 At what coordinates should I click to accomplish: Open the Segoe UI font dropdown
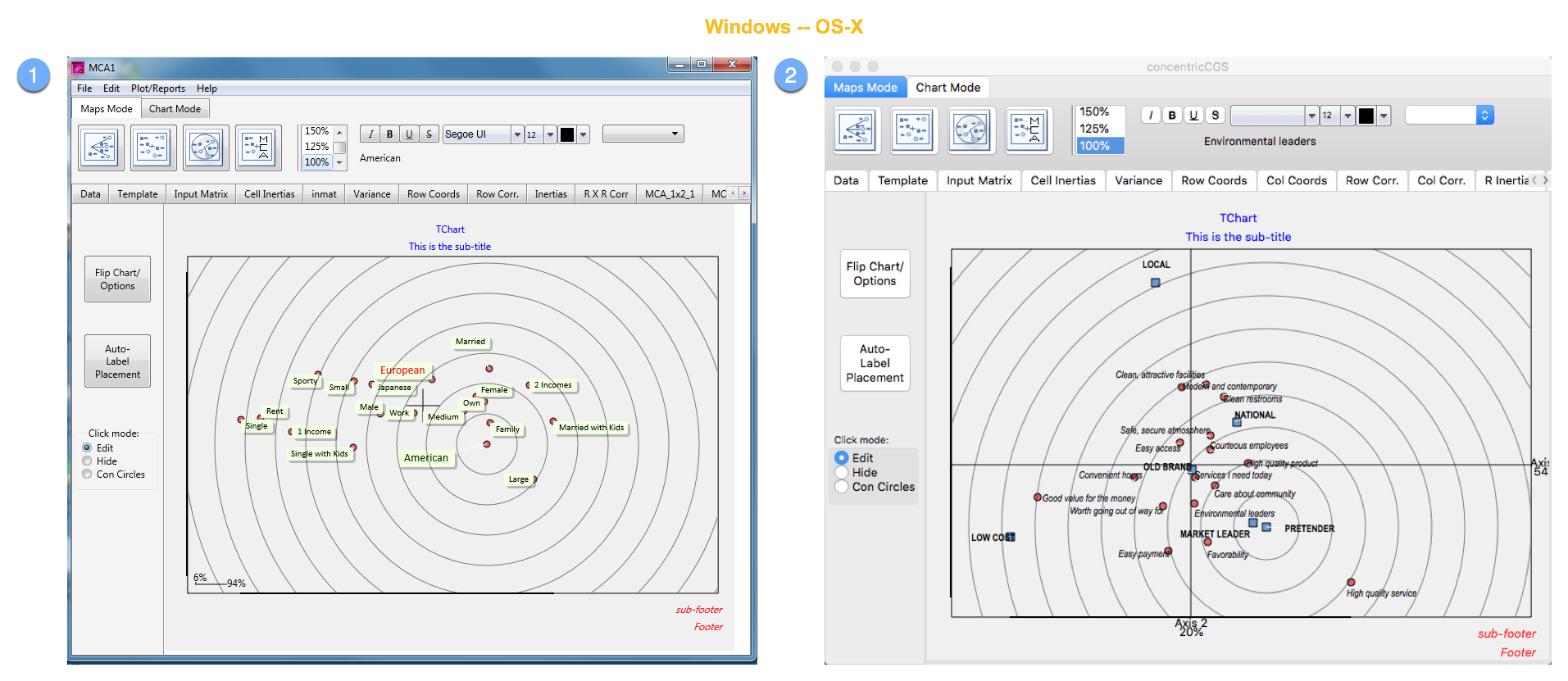pyautogui.click(x=517, y=134)
